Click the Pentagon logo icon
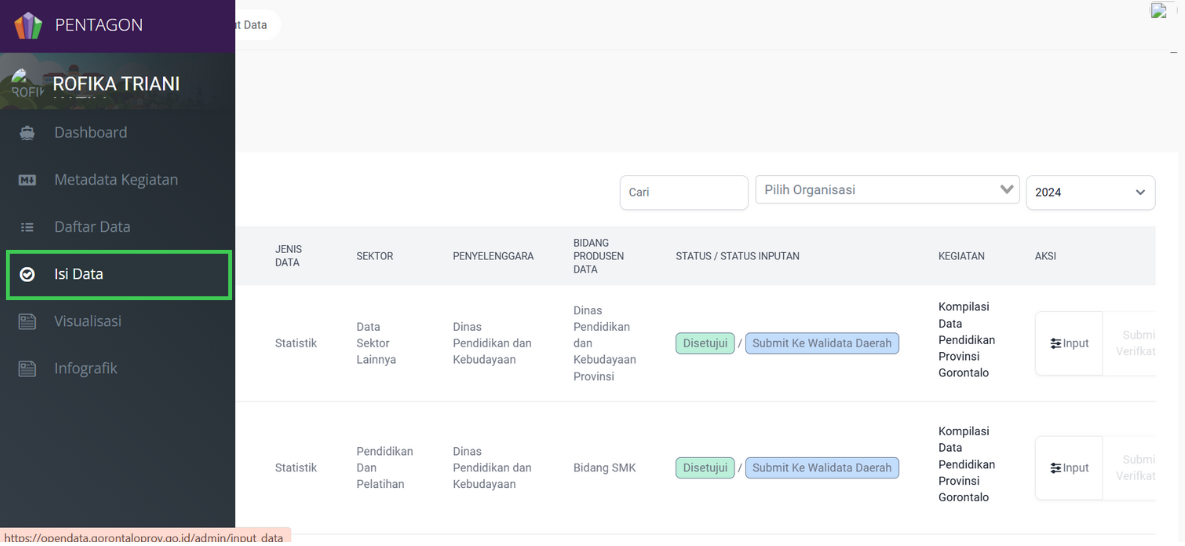1185x546 pixels. [29, 25]
